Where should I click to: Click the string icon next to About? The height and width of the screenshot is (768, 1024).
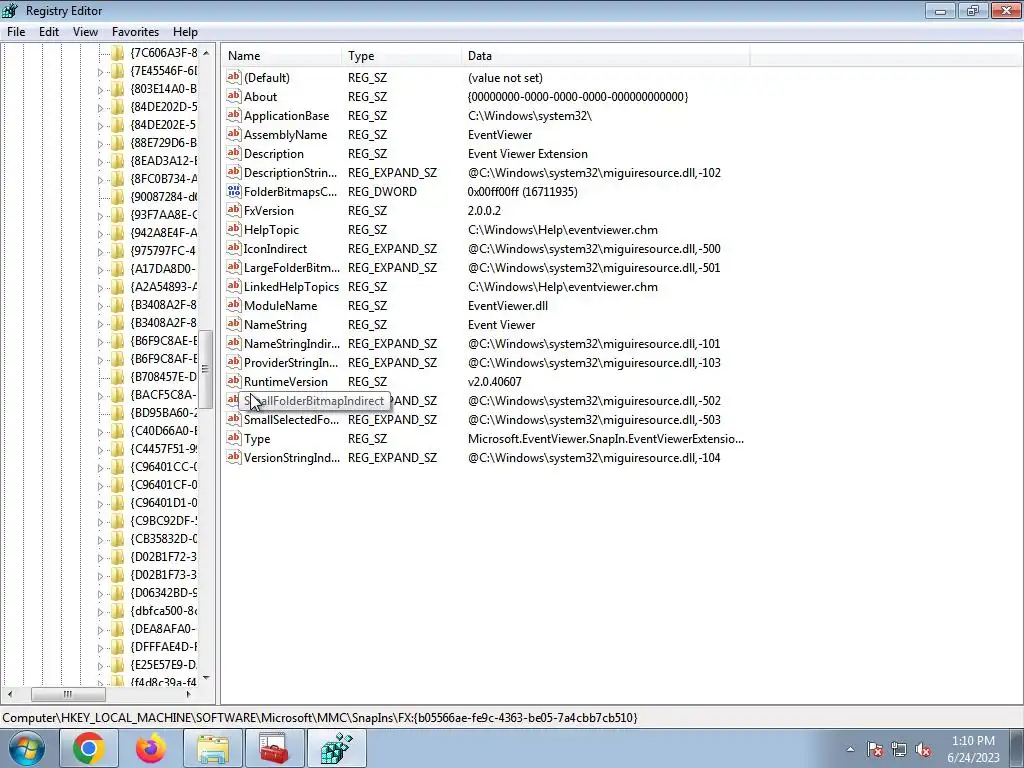234,96
